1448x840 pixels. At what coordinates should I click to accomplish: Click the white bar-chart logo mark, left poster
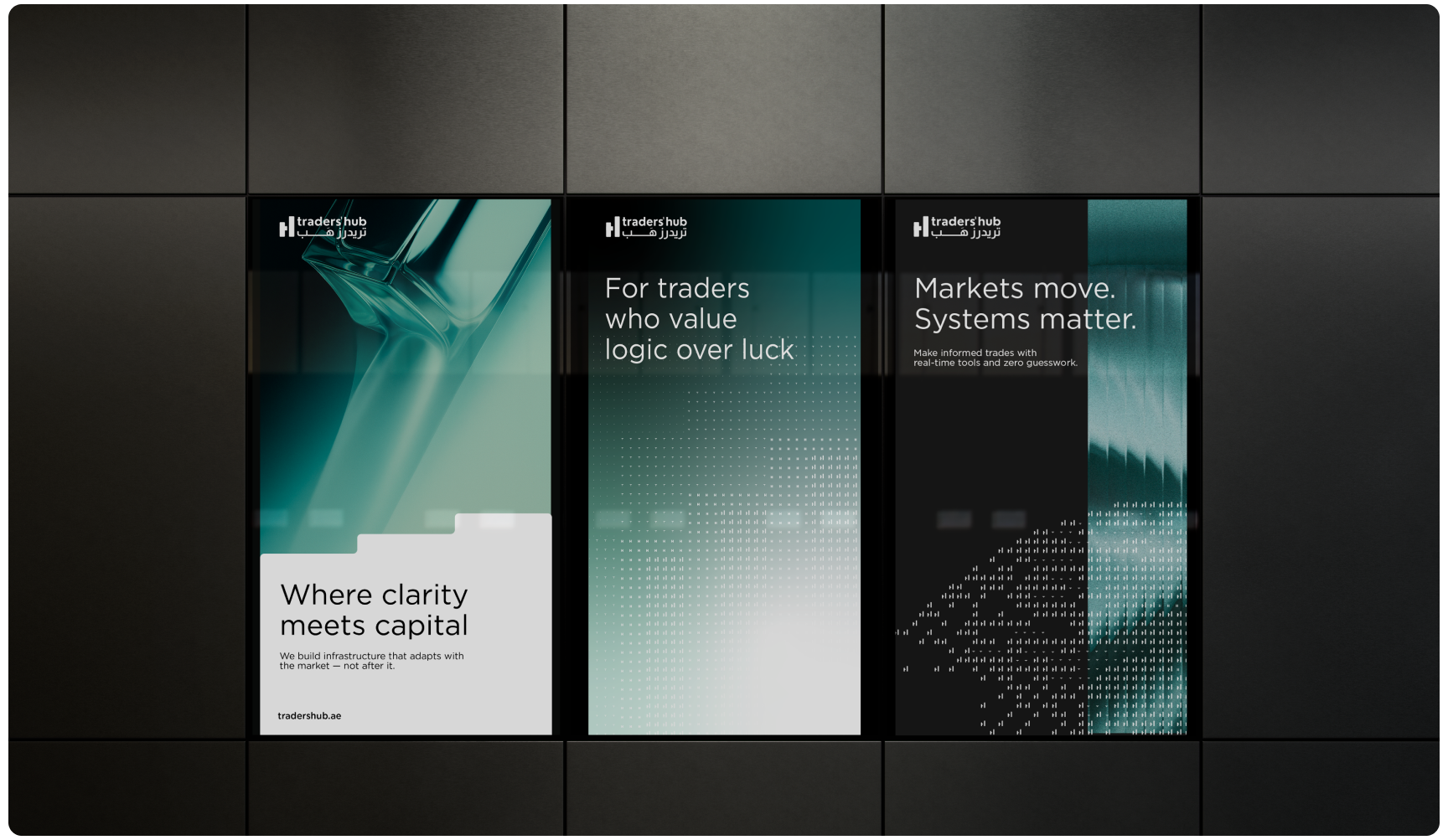(x=285, y=224)
